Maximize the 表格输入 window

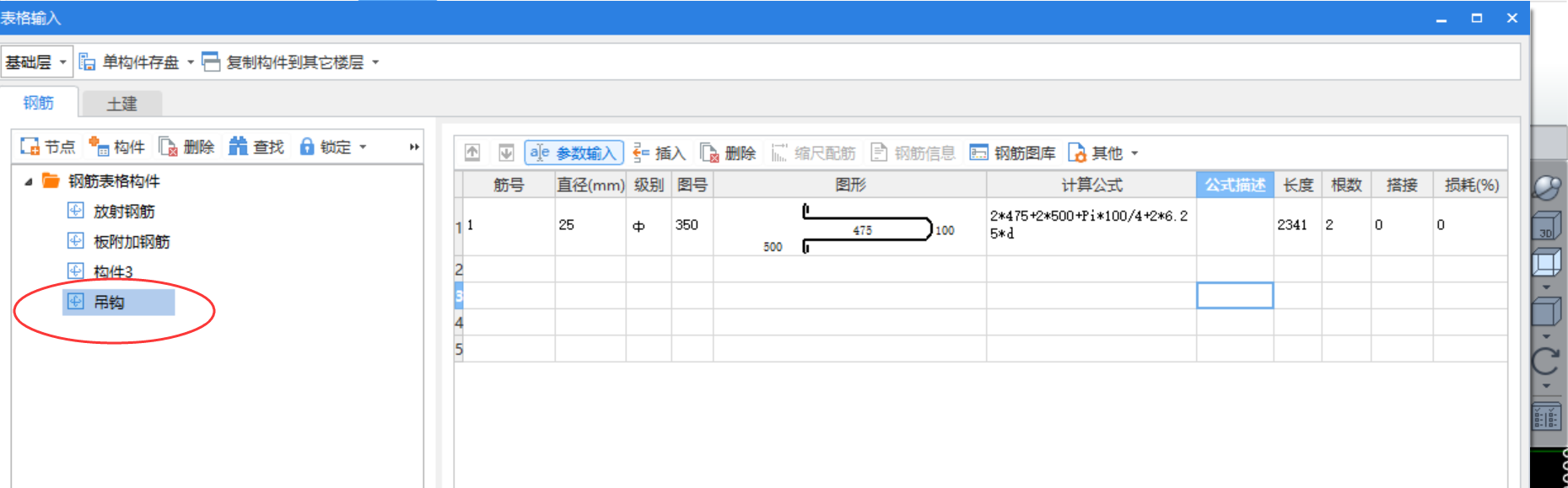(1477, 18)
